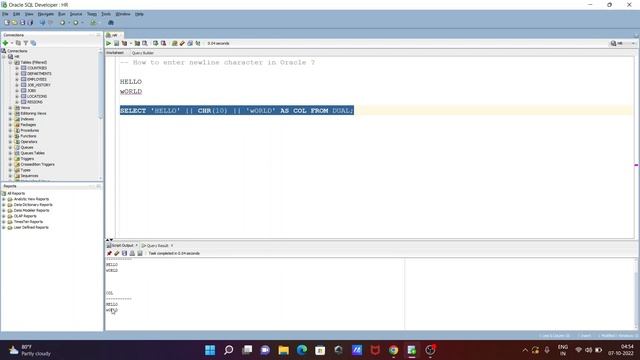This screenshot has height=360, width=640.
Task: Click the Save icon in main toolbar
Action: coord(22,23)
